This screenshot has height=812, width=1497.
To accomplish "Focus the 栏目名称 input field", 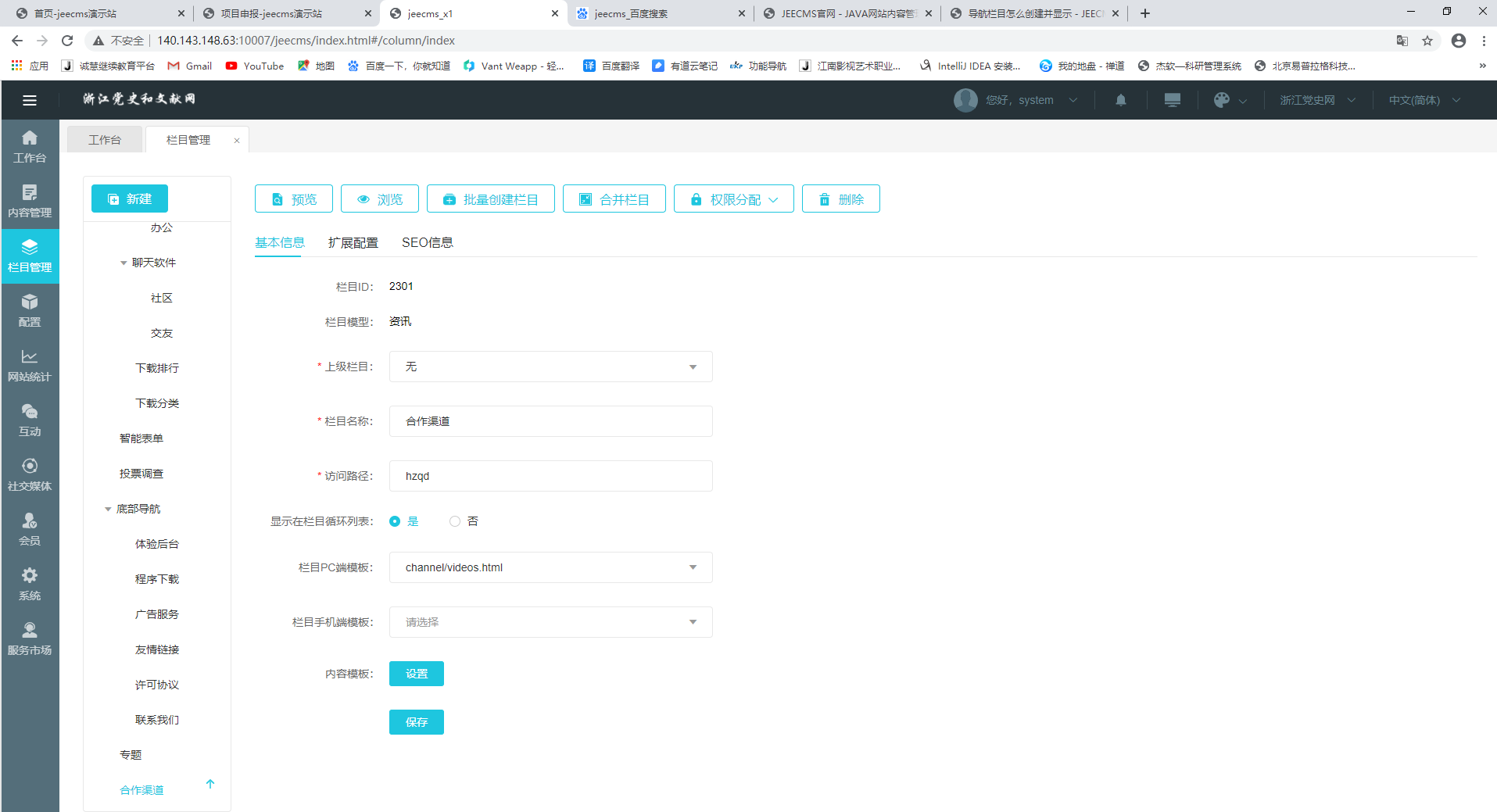I will (550, 421).
